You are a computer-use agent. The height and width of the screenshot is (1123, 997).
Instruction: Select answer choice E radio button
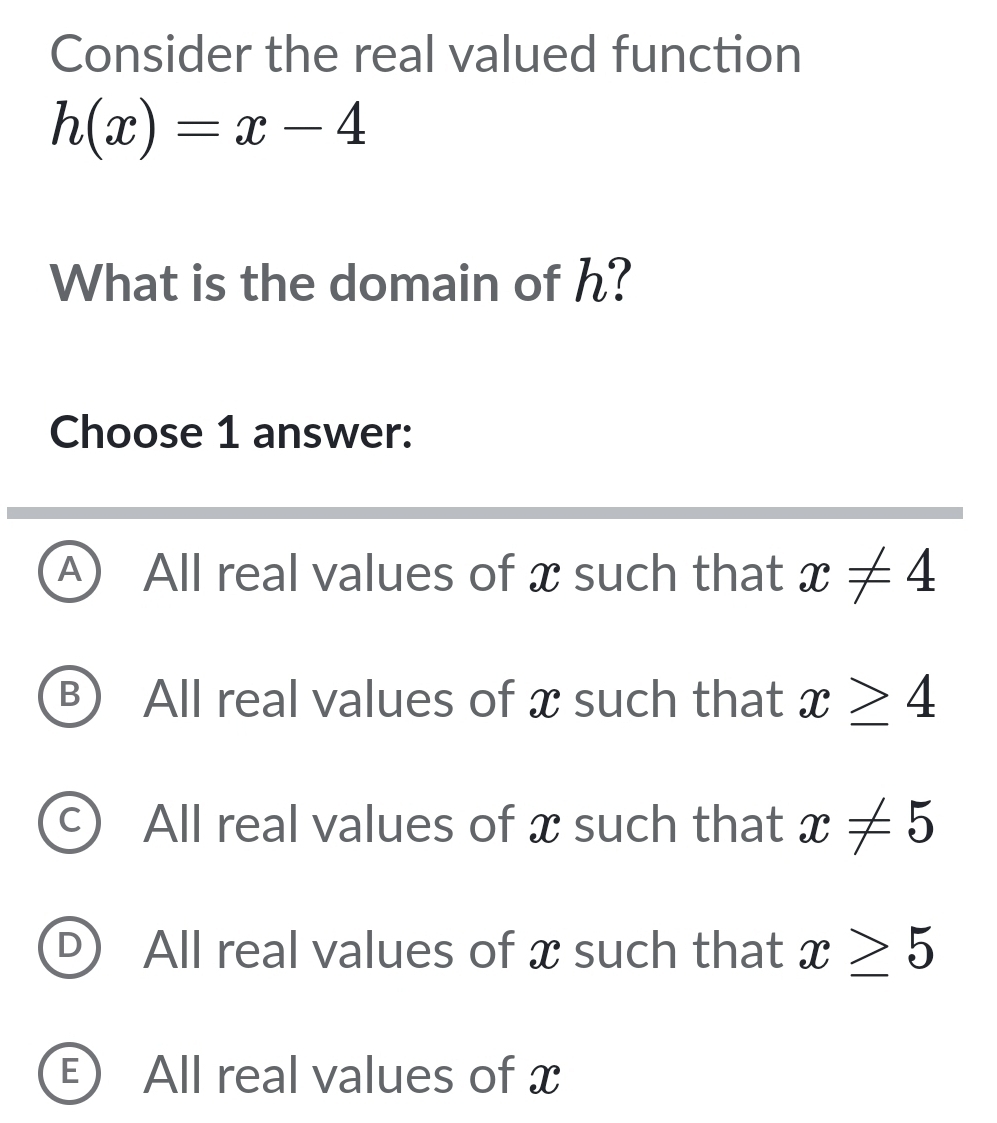pos(69,1076)
